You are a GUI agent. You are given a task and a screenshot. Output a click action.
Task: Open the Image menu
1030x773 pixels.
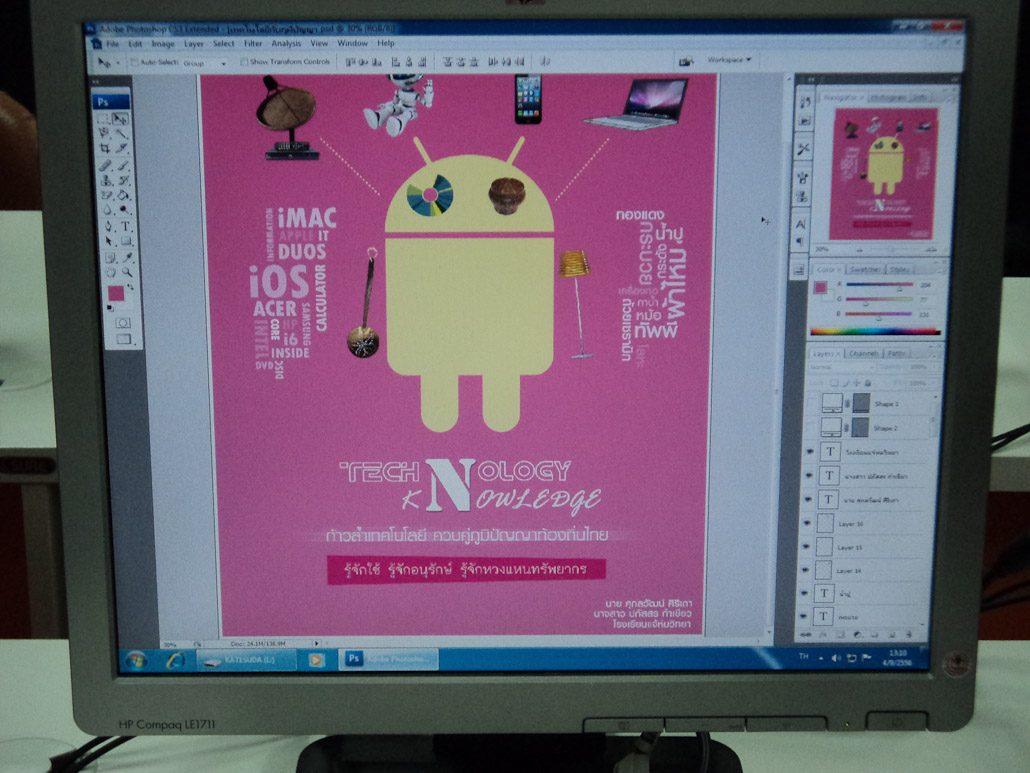point(163,44)
